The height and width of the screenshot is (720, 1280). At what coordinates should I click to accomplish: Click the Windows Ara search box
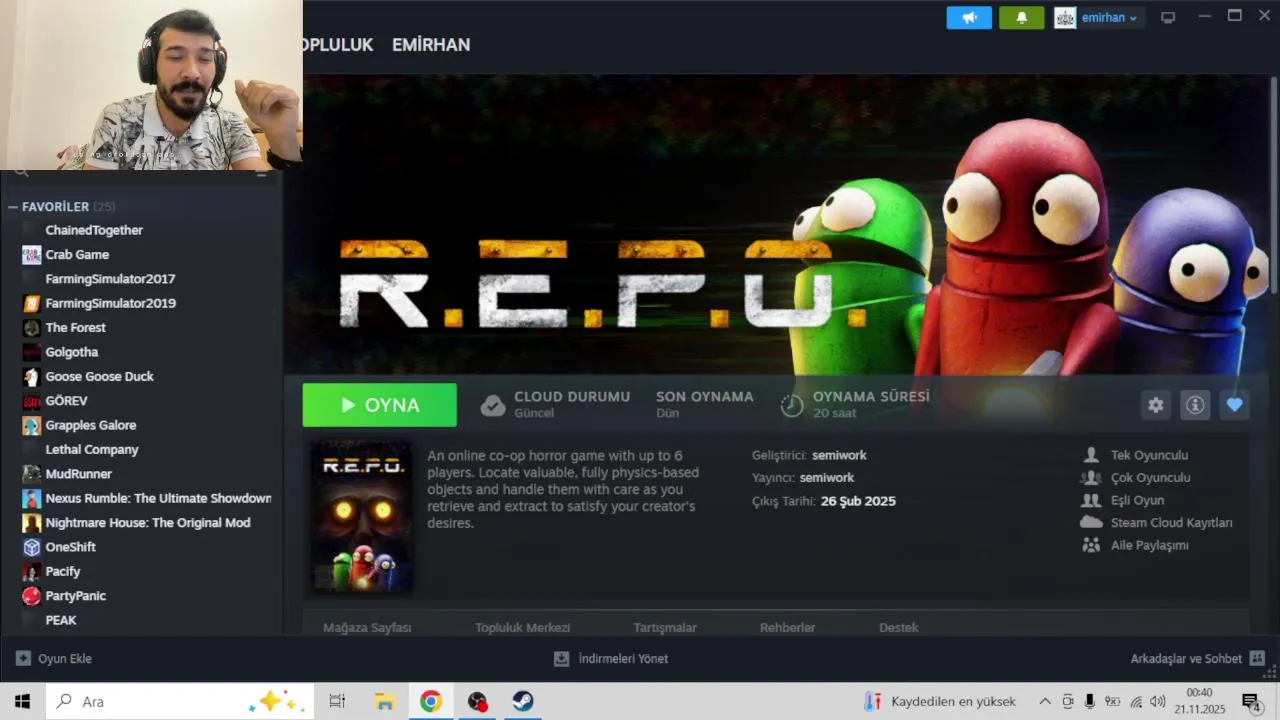(x=180, y=701)
